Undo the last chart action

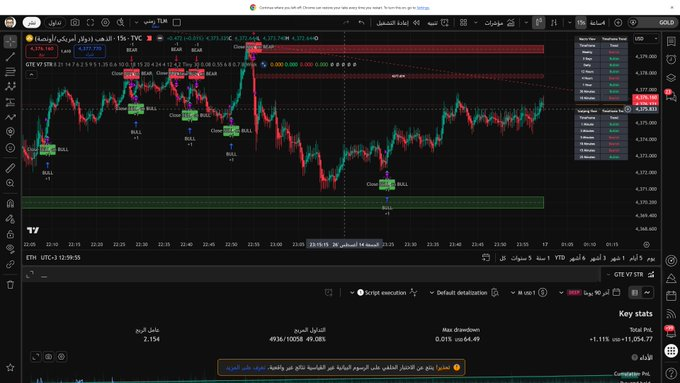(x=361, y=23)
